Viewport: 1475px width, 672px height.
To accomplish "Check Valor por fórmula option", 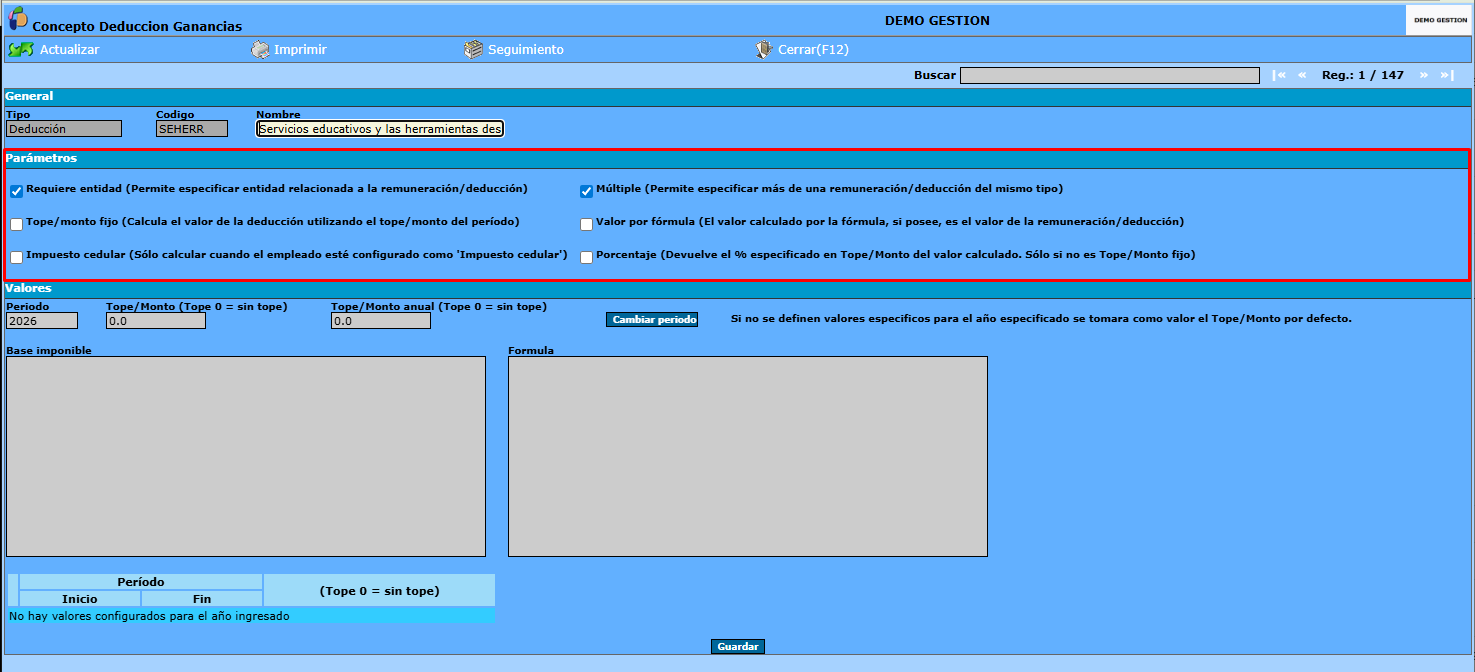I will [x=587, y=224].
